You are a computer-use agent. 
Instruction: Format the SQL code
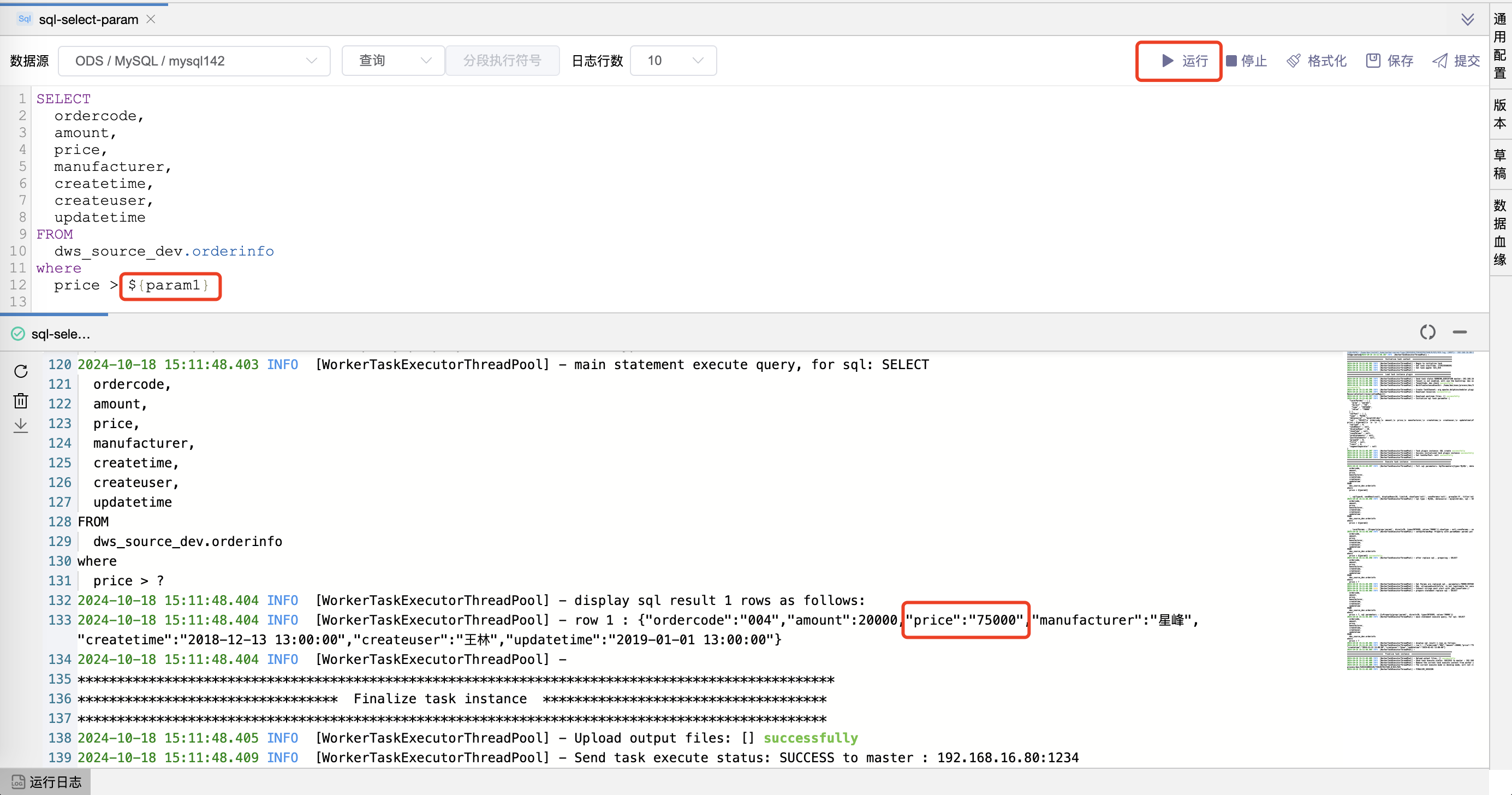click(x=1316, y=61)
